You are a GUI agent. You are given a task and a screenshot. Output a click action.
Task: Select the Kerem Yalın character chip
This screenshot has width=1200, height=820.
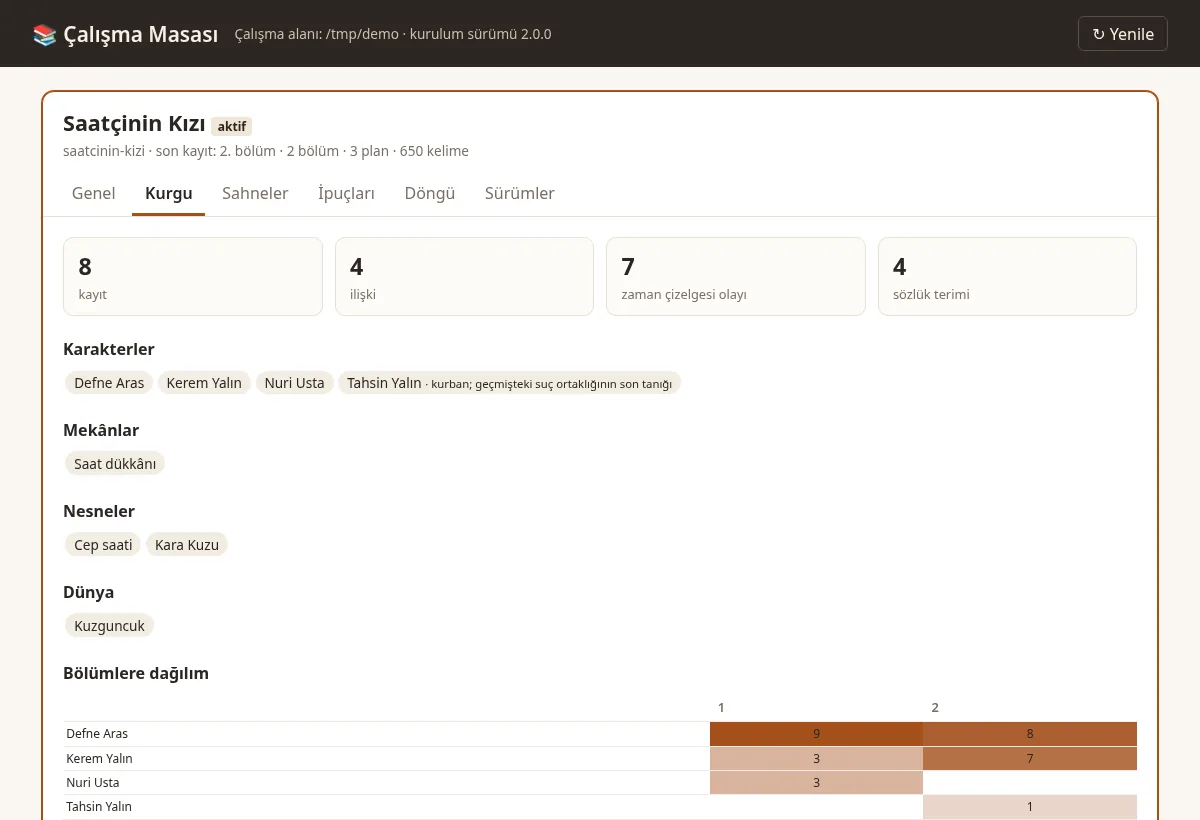tap(204, 383)
